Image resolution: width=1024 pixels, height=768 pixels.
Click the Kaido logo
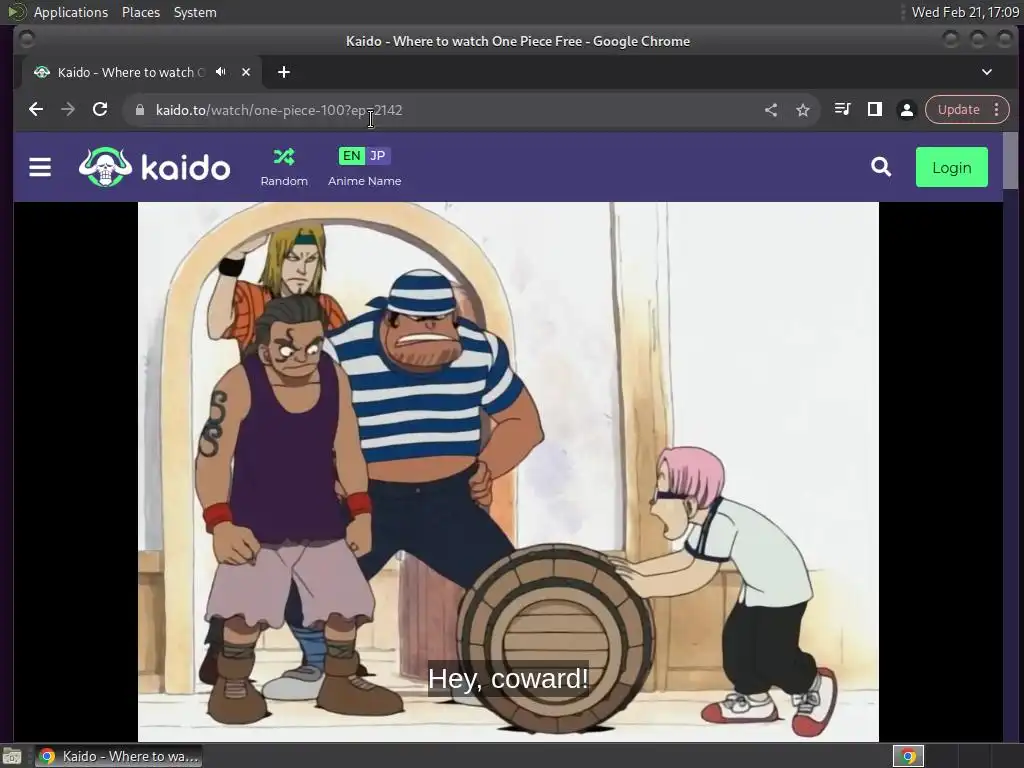coord(154,167)
